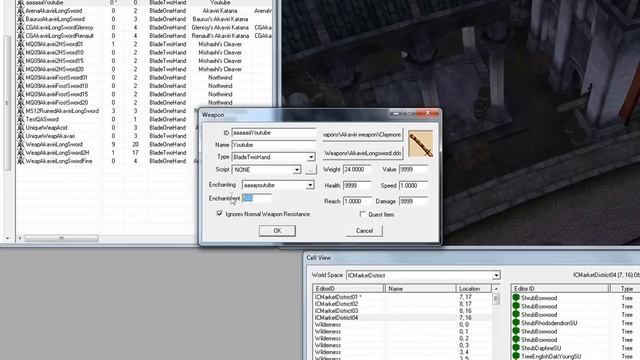640x360 pixels.
Task: Click the Name field containing Youtube
Action: point(273,145)
